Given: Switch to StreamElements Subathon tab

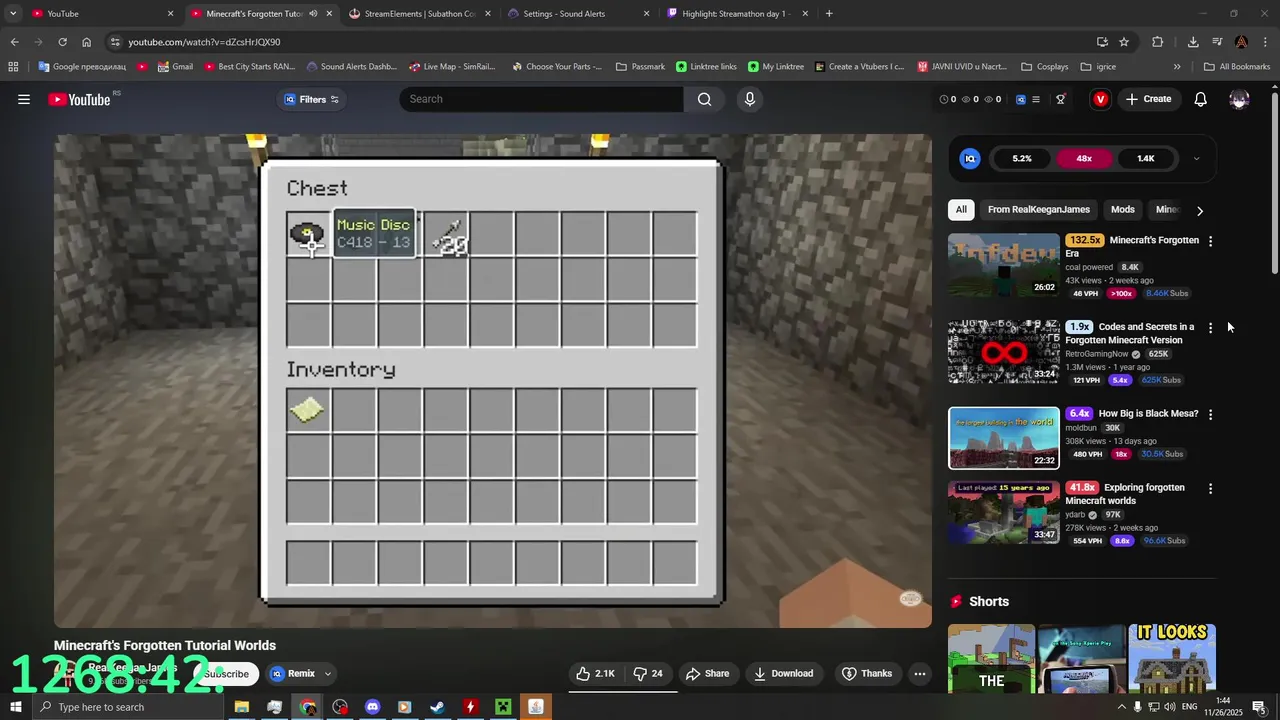Looking at the screenshot, I should click(x=420, y=14).
